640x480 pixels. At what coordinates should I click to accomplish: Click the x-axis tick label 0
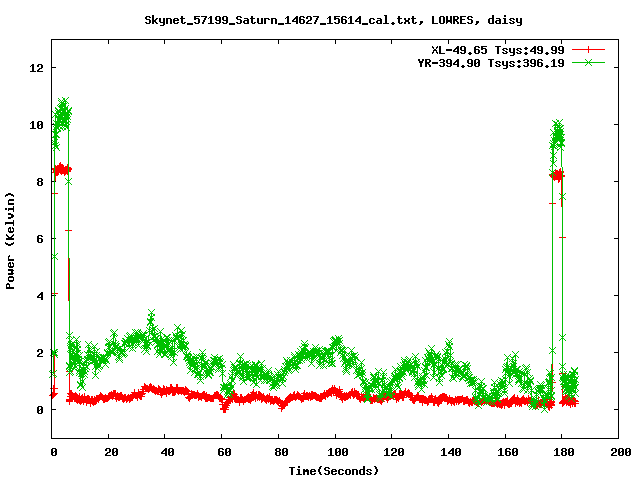click(53, 452)
